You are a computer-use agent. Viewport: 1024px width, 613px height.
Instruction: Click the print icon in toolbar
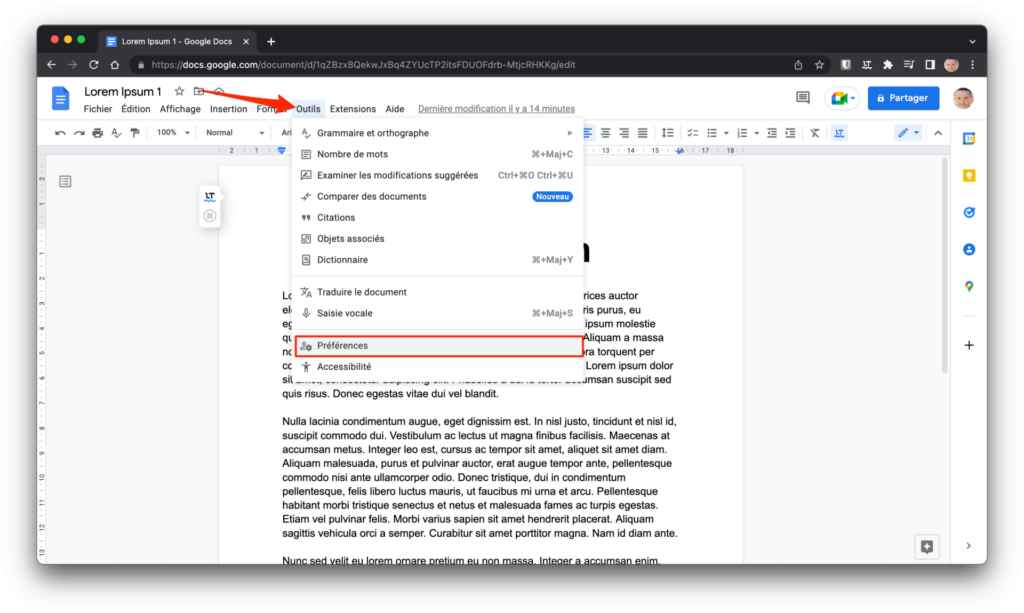pyautogui.click(x=97, y=133)
